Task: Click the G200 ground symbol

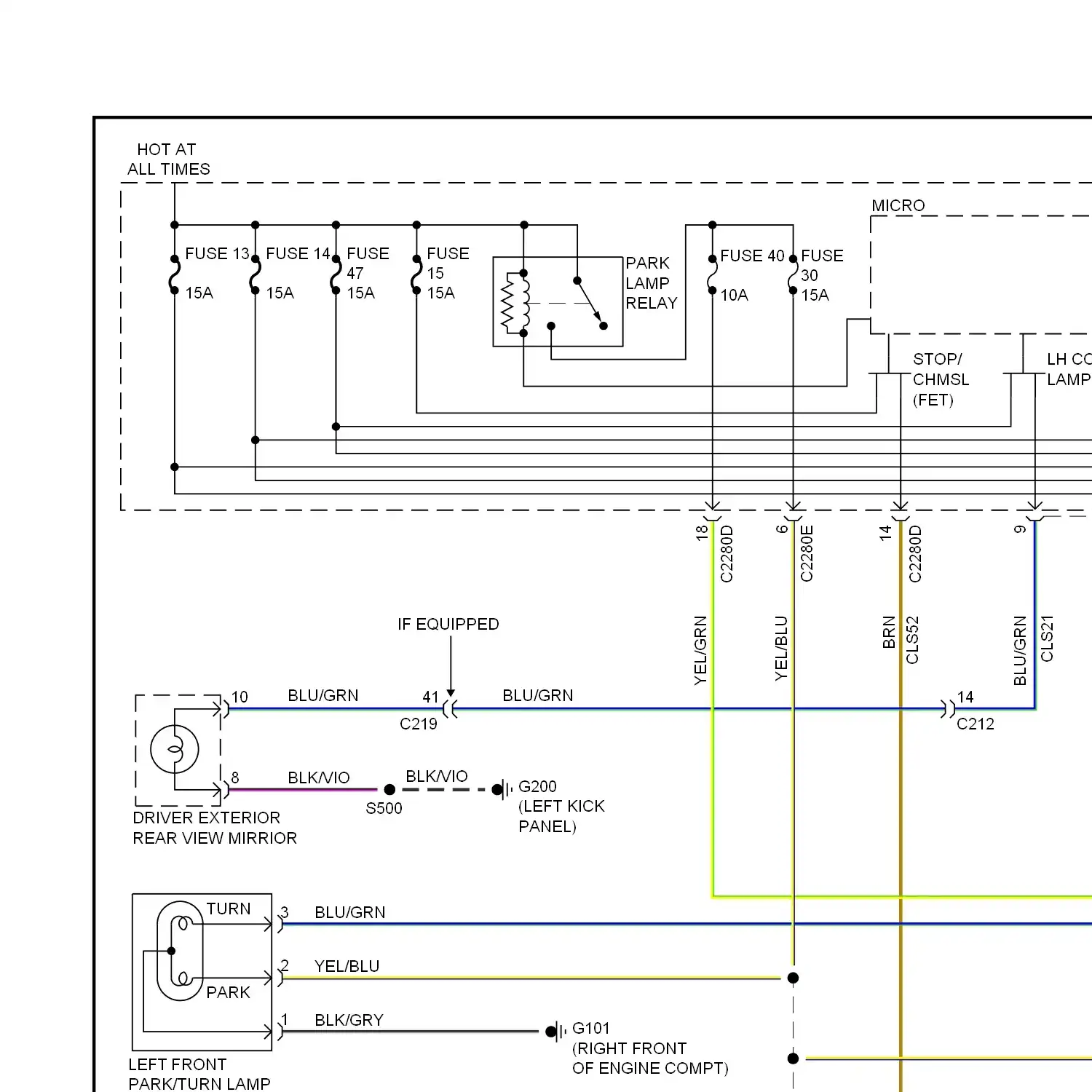Action: pos(502,789)
